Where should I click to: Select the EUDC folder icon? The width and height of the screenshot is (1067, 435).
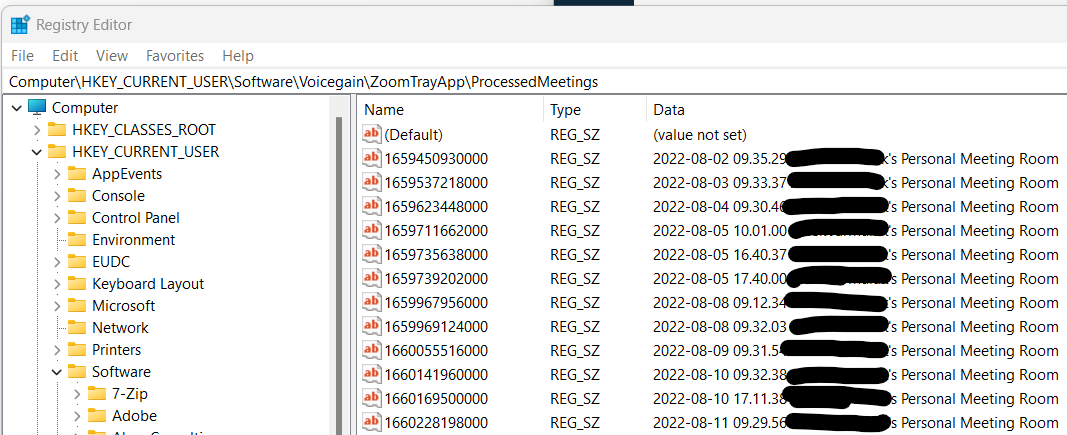[77, 261]
